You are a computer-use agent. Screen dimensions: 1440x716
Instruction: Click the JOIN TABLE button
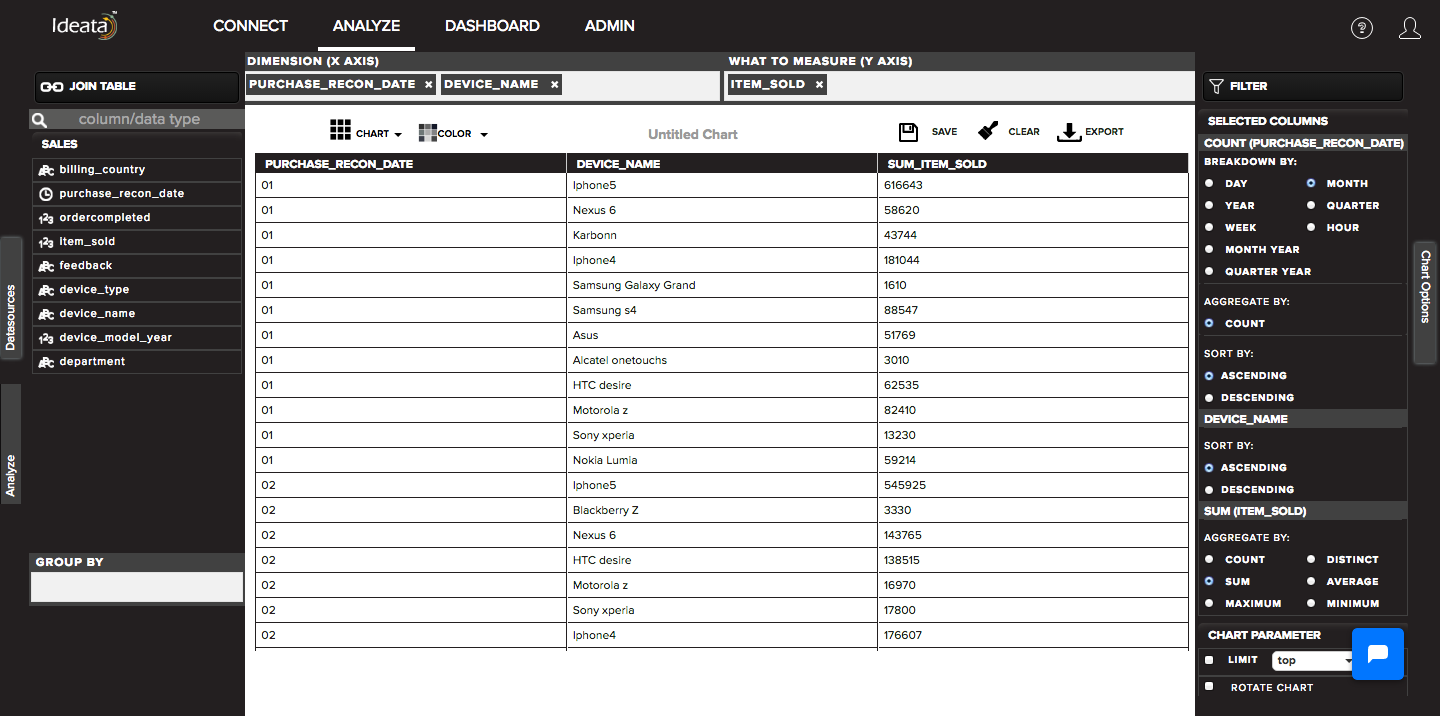coord(137,87)
